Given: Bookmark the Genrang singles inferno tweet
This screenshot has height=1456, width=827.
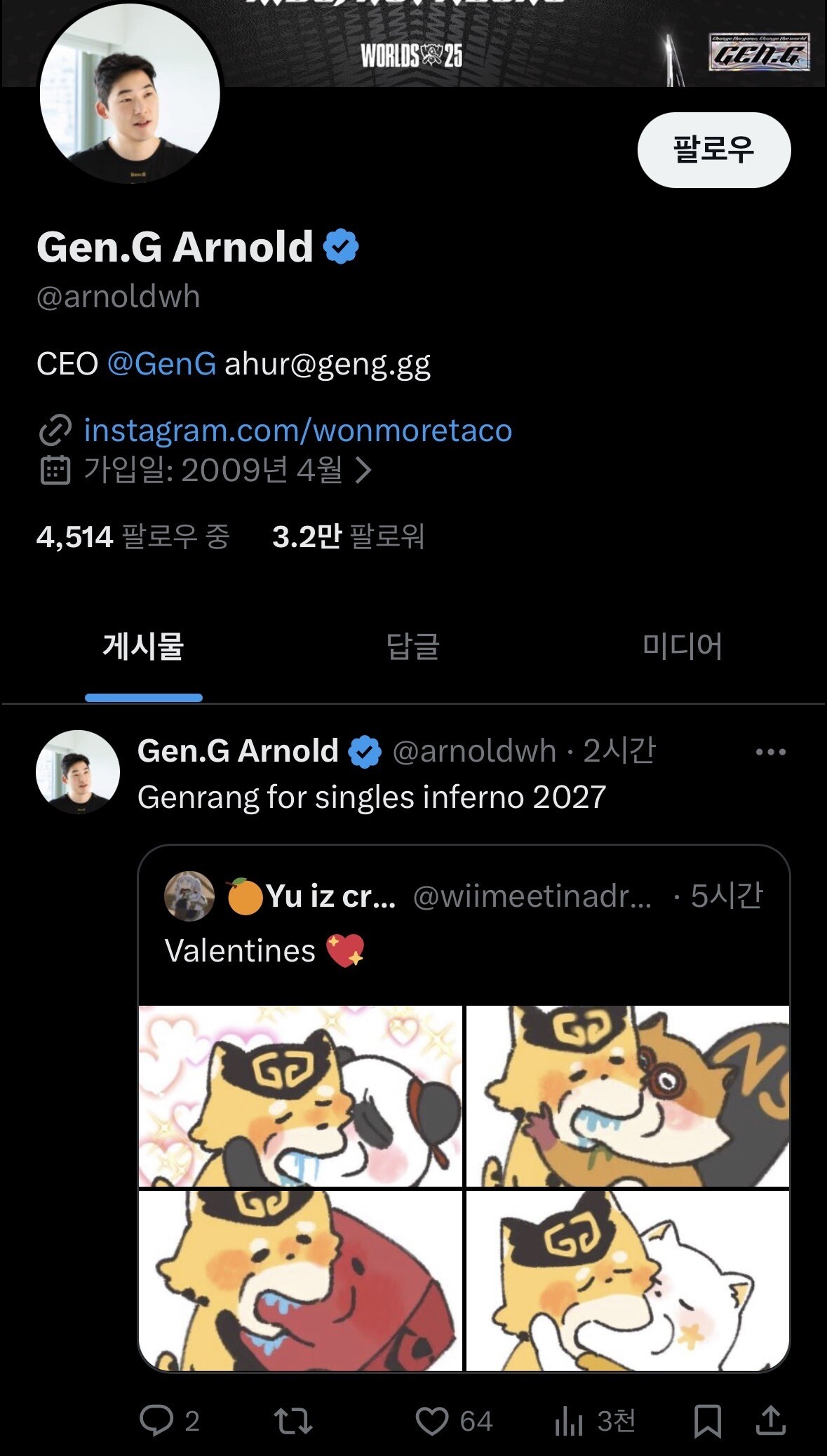Looking at the screenshot, I should (x=707, y=1421).
